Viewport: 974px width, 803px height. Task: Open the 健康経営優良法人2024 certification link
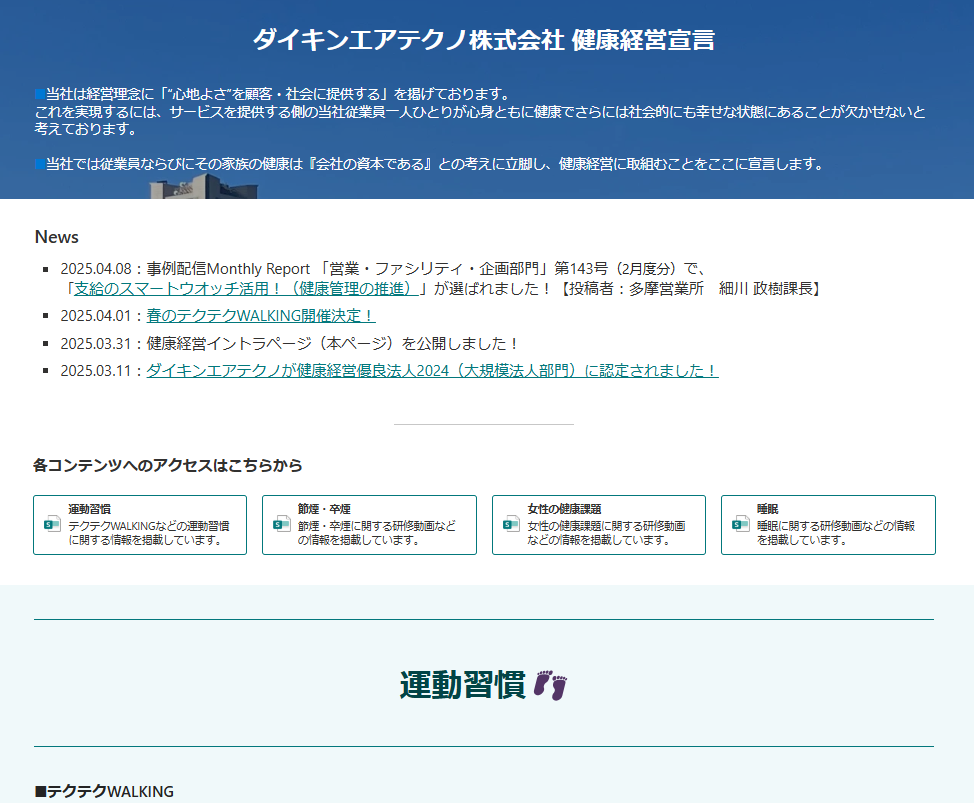click(x=432, y=371)
